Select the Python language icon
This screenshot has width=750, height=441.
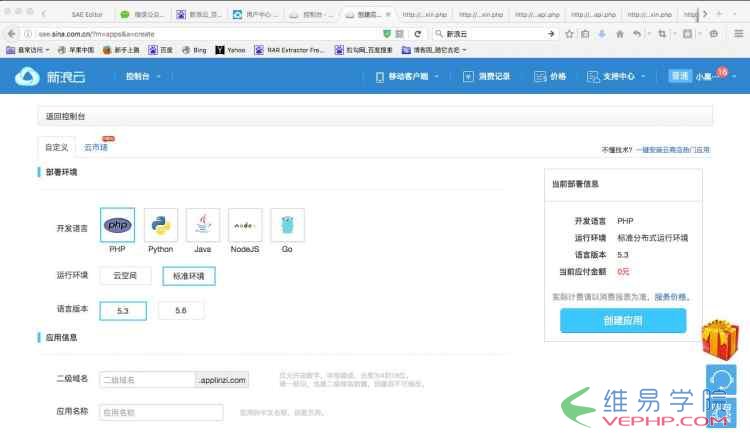point(161,225)
